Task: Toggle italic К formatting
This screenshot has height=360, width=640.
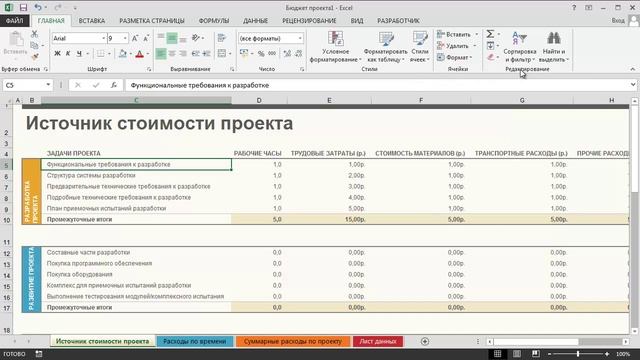Action: pyautogui.click(x=68, y=53)
